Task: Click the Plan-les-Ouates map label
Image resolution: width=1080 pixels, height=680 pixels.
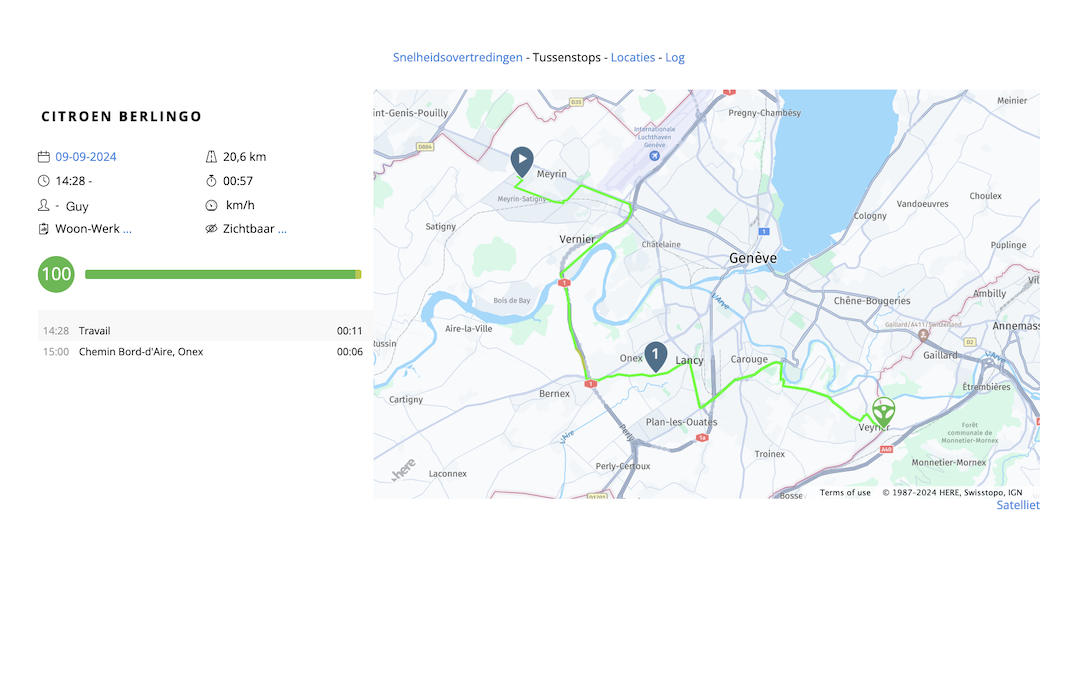Action: coord(681,422)
